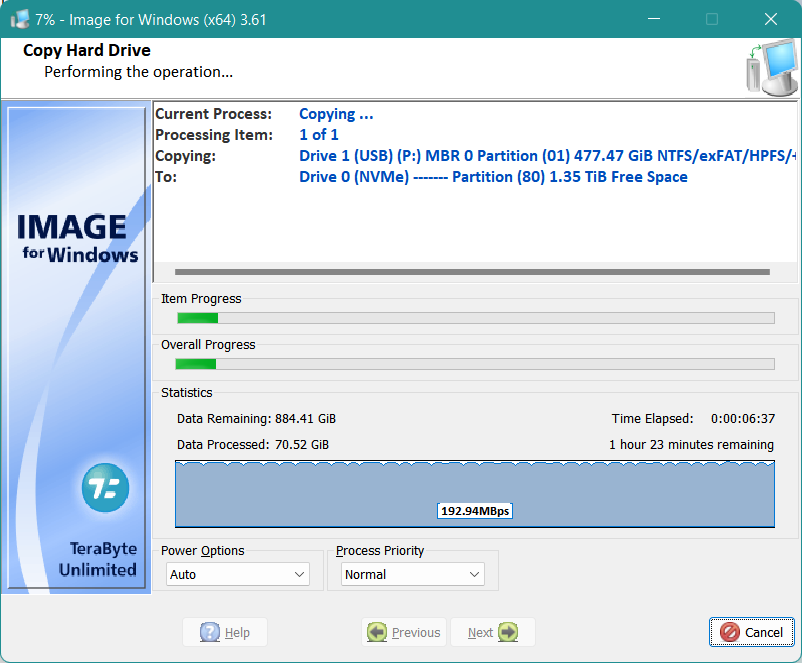The width and height of the screenshot is (802, 663).
Task: Click the 192.94MBps speed label
Action: pos(475,511)
